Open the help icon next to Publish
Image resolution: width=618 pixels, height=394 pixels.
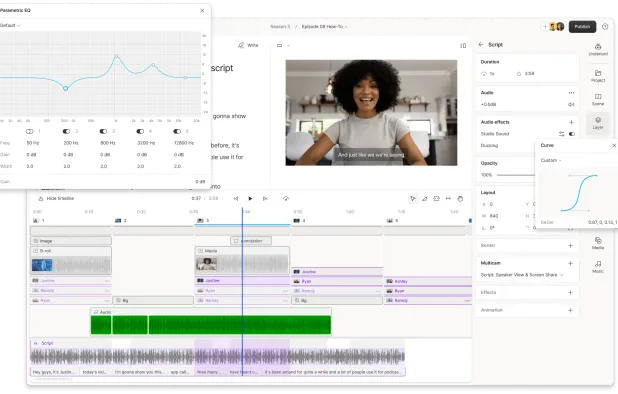[x=605, y=26]
